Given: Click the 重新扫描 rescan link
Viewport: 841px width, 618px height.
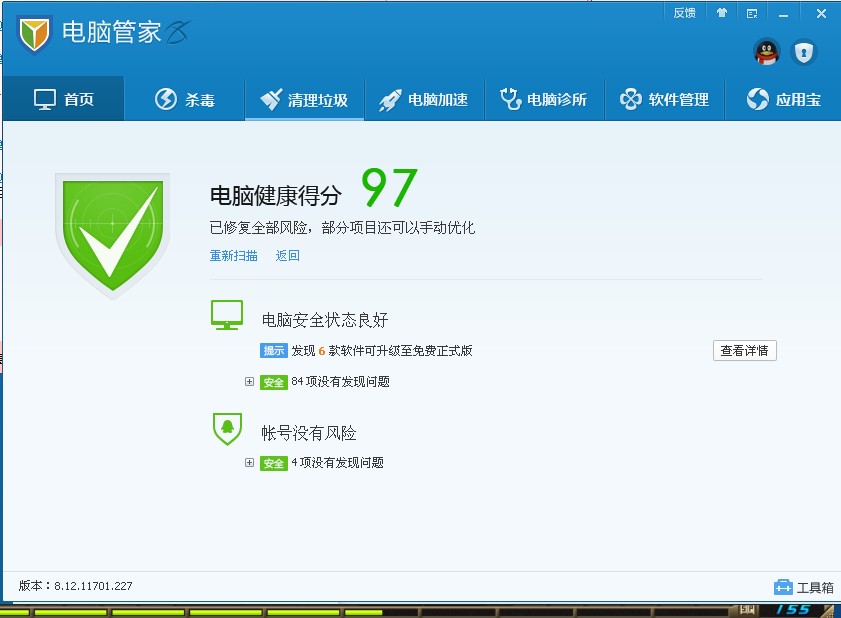Looking at the screenshot, I should [x=233, y=256].
